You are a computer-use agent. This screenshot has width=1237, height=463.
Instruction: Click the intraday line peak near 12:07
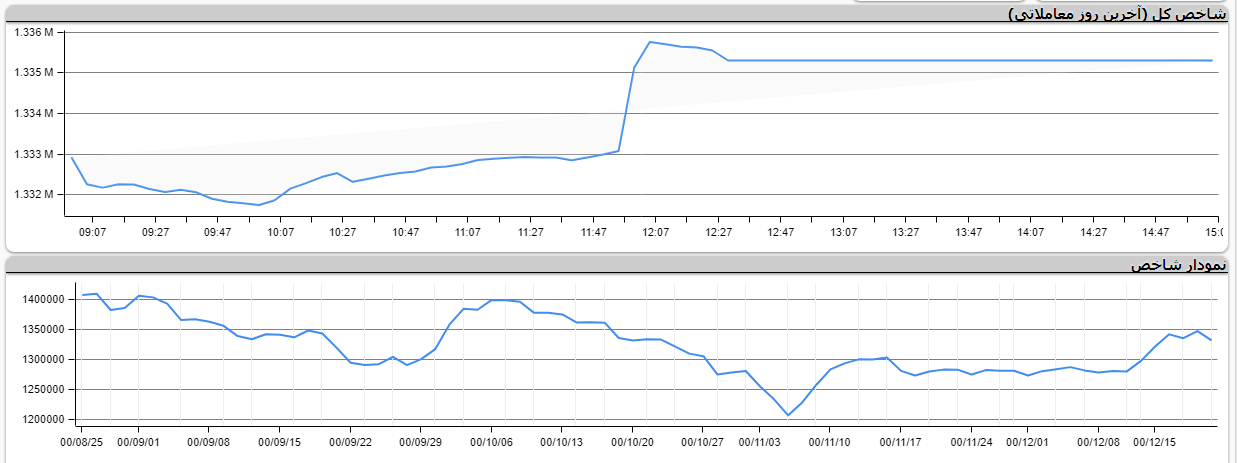(x=650, y=42)
